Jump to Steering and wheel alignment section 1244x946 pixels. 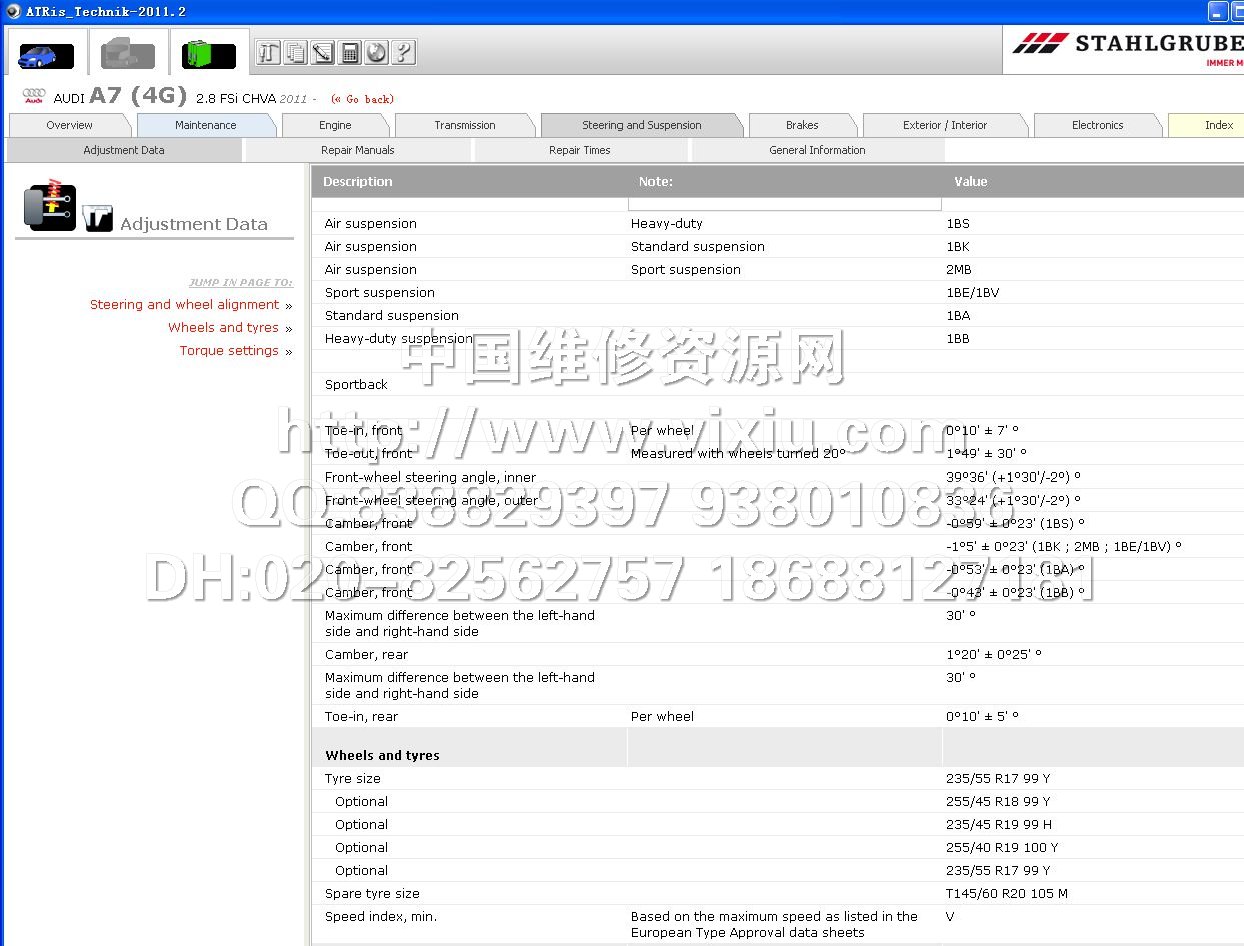[x=185, y=305]
